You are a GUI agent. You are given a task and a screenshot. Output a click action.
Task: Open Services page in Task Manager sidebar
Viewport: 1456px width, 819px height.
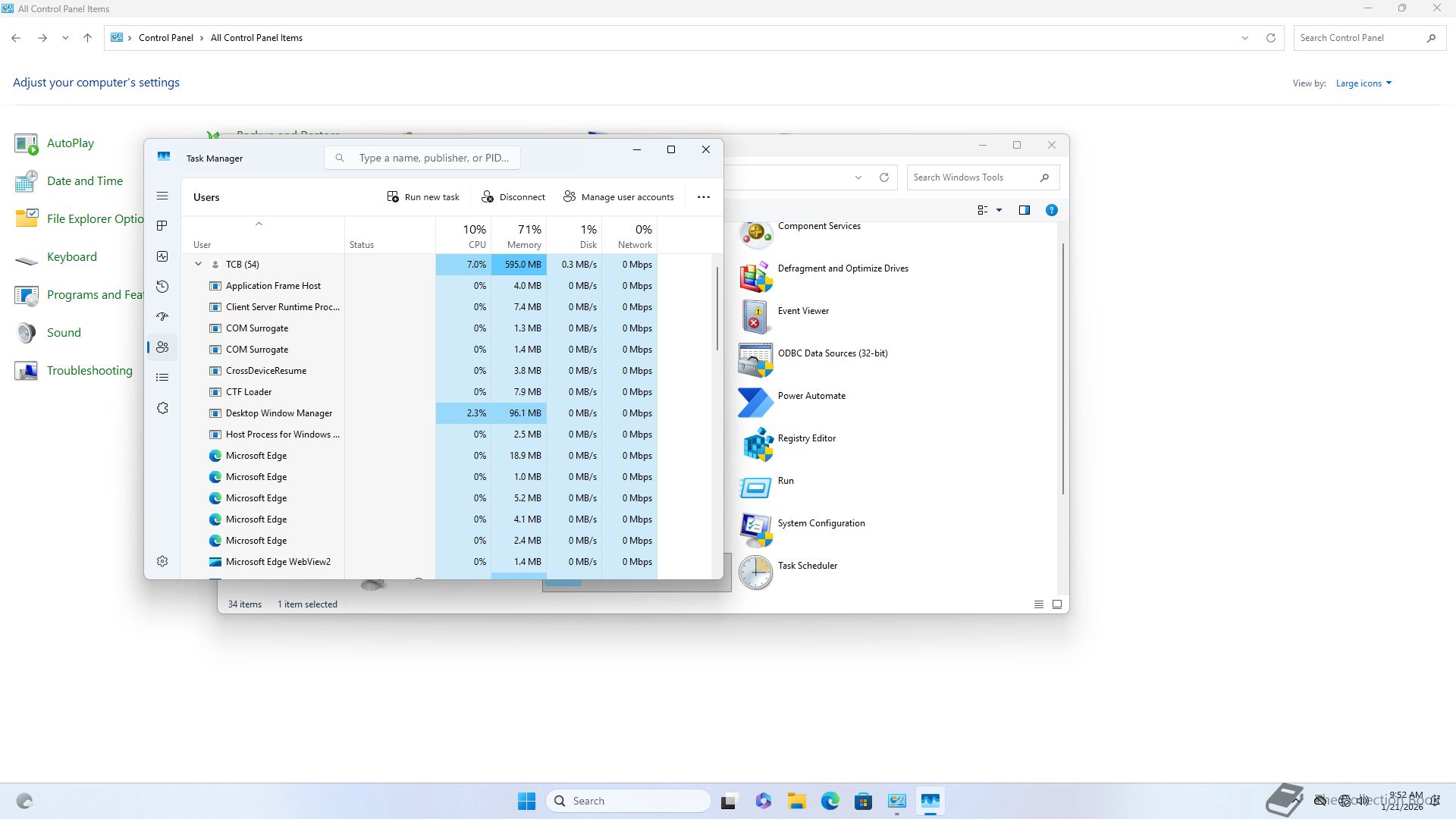pos(162,408)
